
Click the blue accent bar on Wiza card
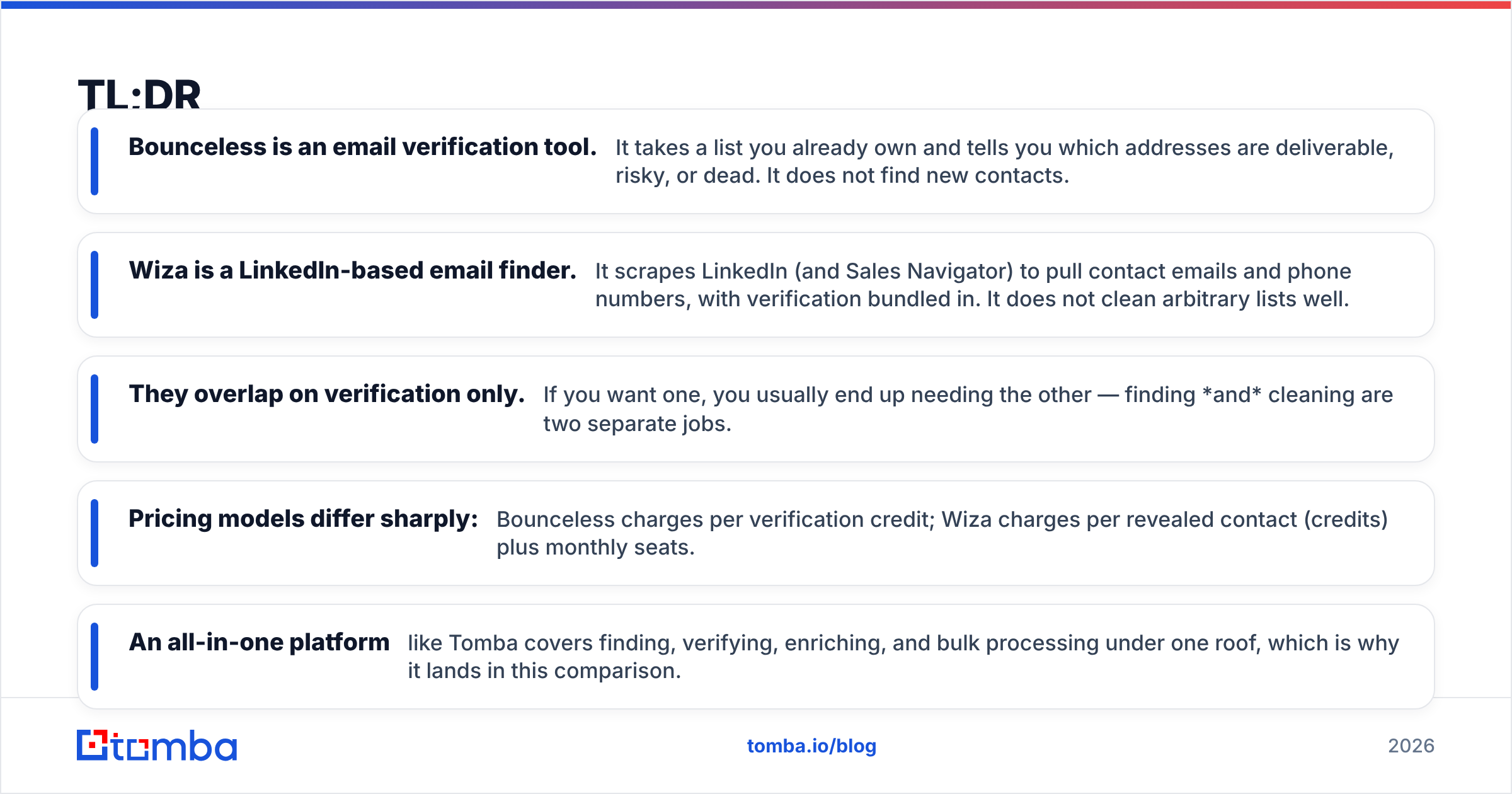tap(94, 285)
